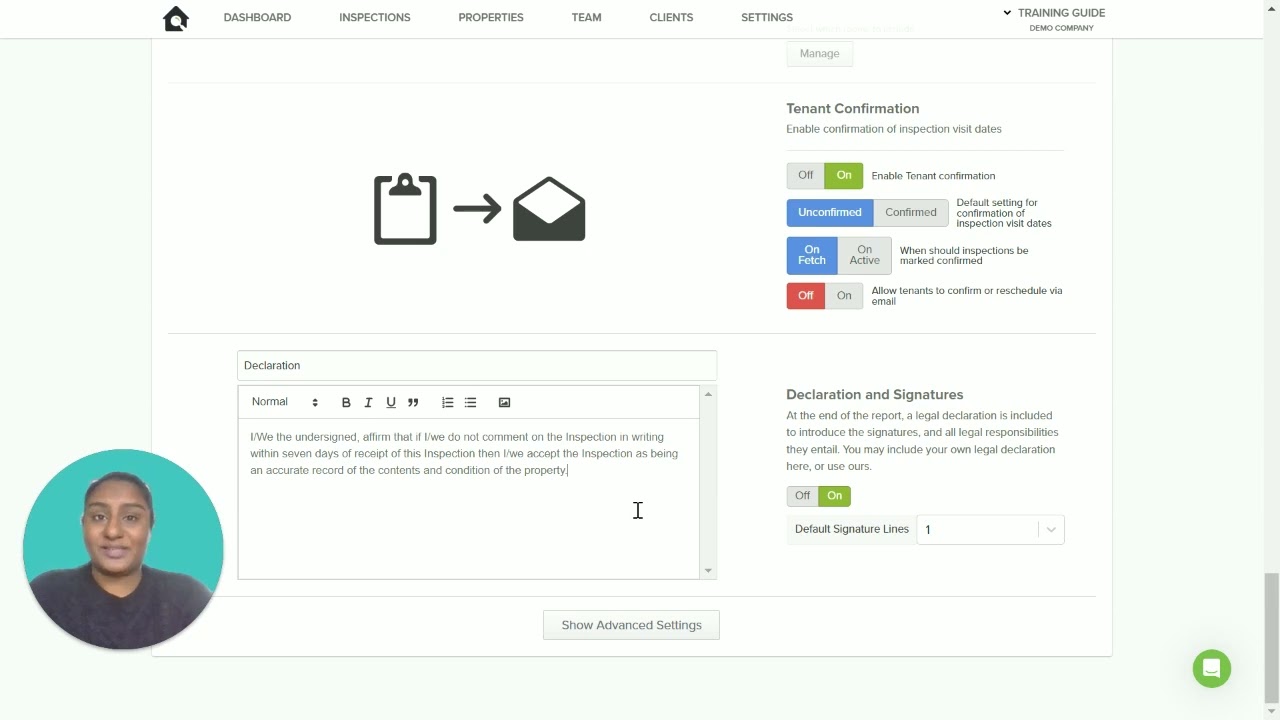Toggle bold formatting in the editor

point(346,402)
